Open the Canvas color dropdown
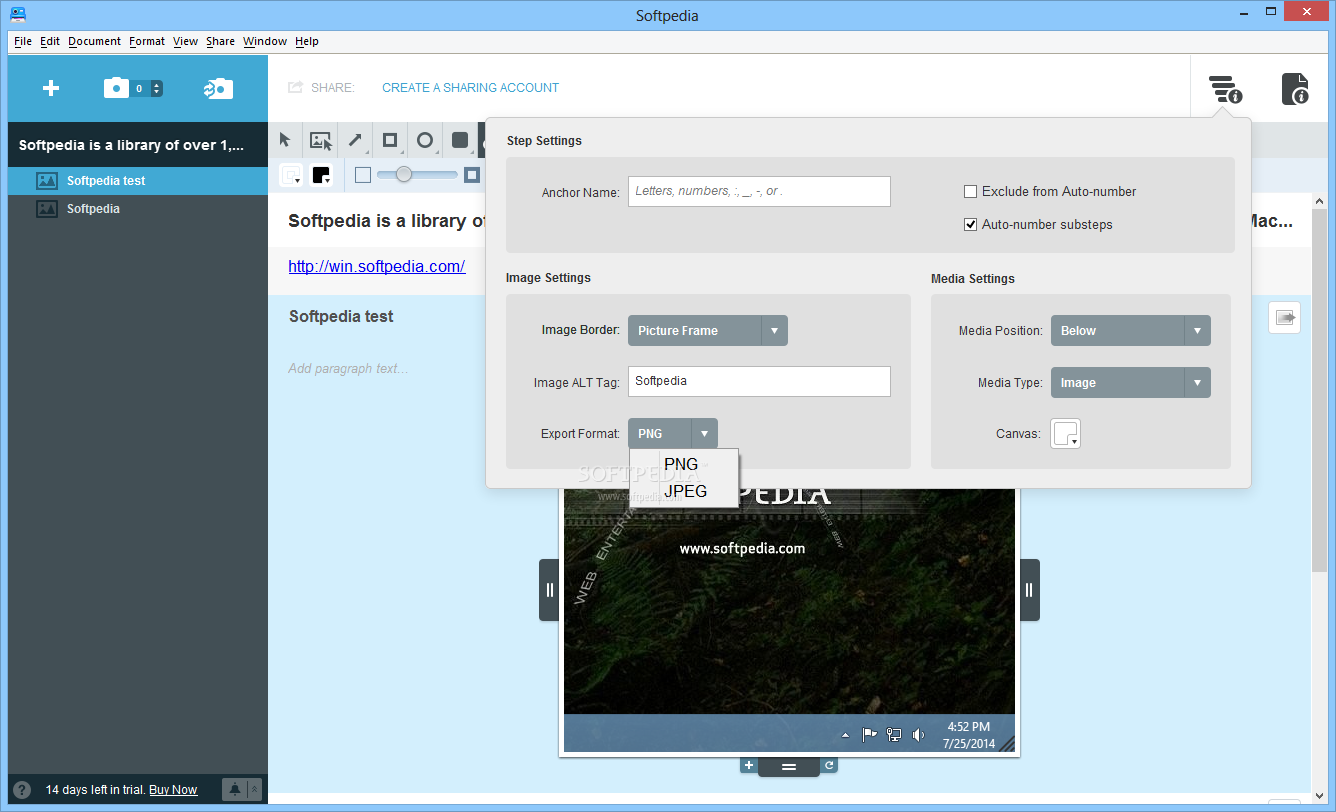This screenshot has width=1336, height=812. [x=1066, y=434]
